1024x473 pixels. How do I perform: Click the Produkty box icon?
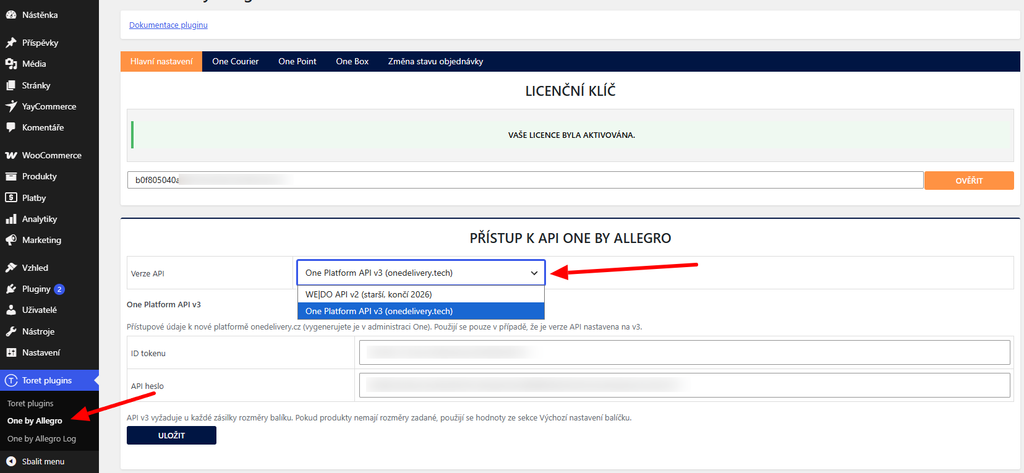pyautogui.click(x=10, y=176)
